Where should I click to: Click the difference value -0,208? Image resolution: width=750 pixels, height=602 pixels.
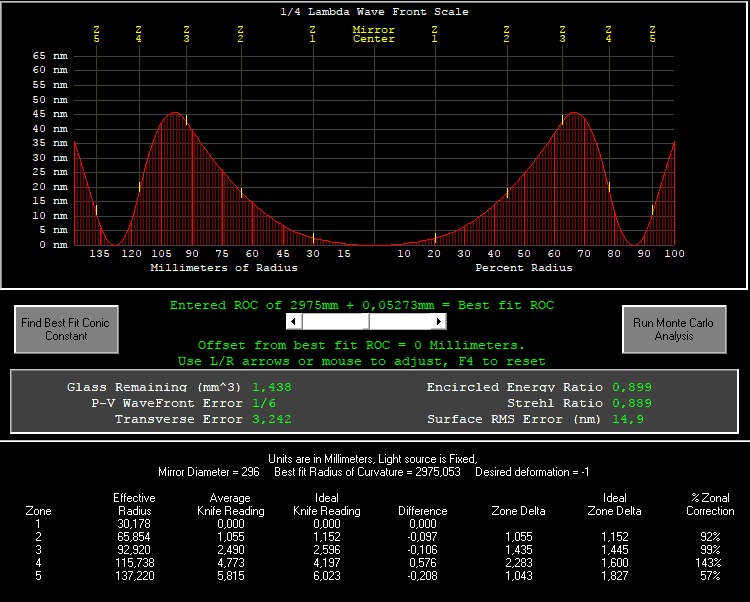click(422, 576)
